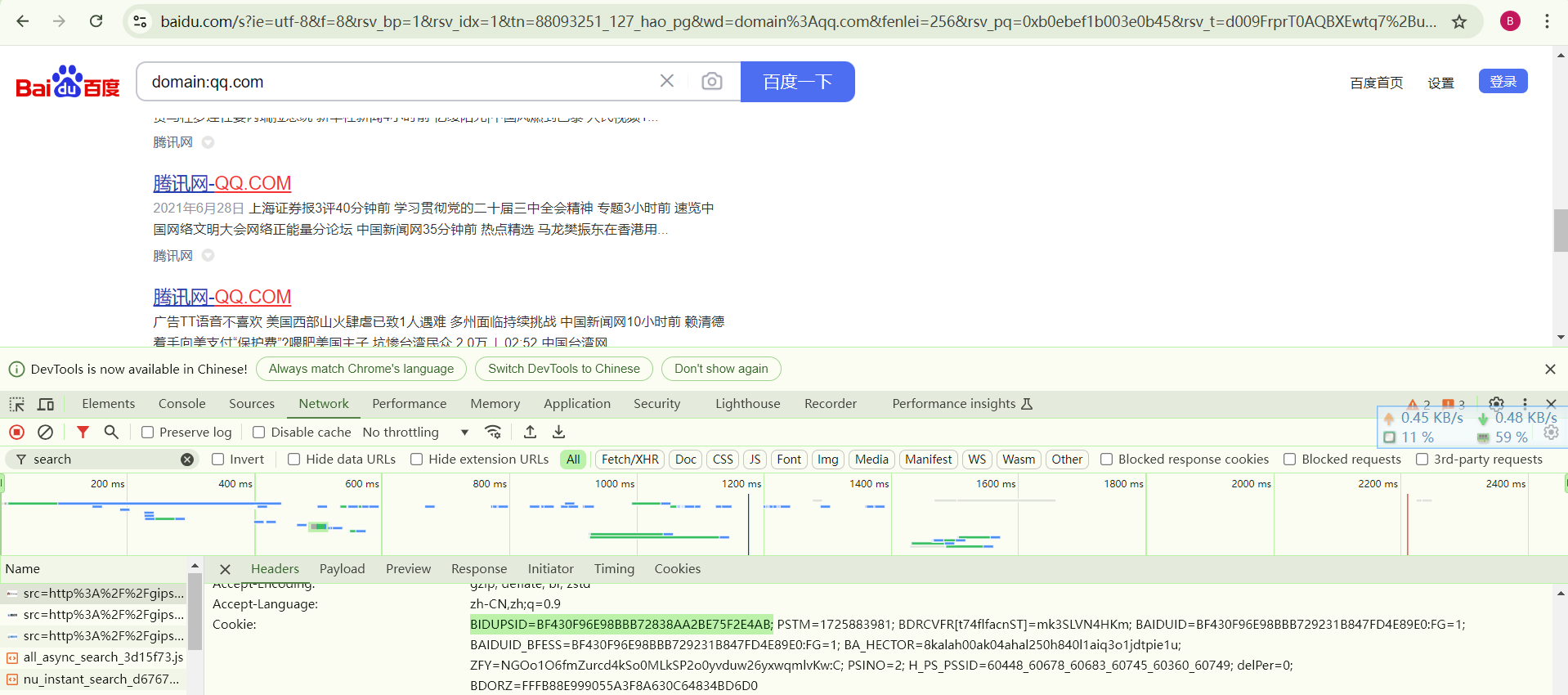The width and height of the screenshot is (1568, 695).
Task: Clear the network filter input text
Action: coord(187,460)
